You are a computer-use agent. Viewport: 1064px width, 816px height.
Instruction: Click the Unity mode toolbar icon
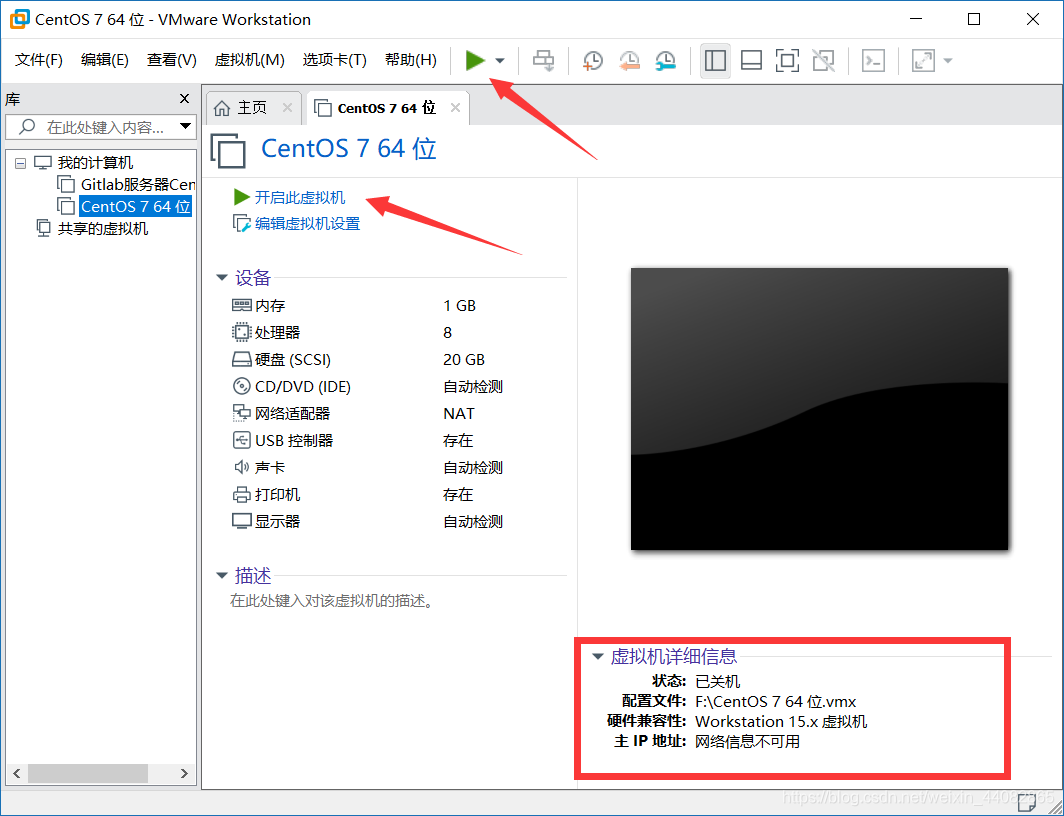point(823,60)
